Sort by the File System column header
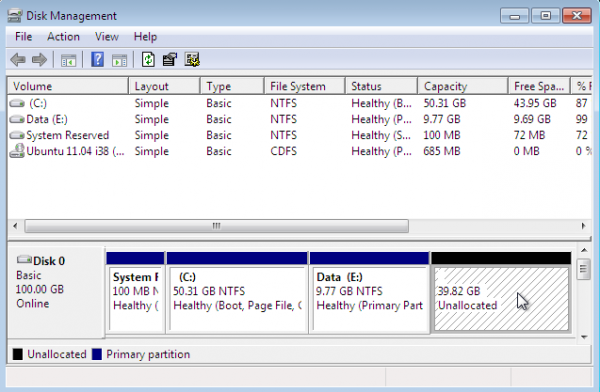Image resolution: width=600 pixels, height=392 pixels. pyautogui.click(x=305, y=86)
